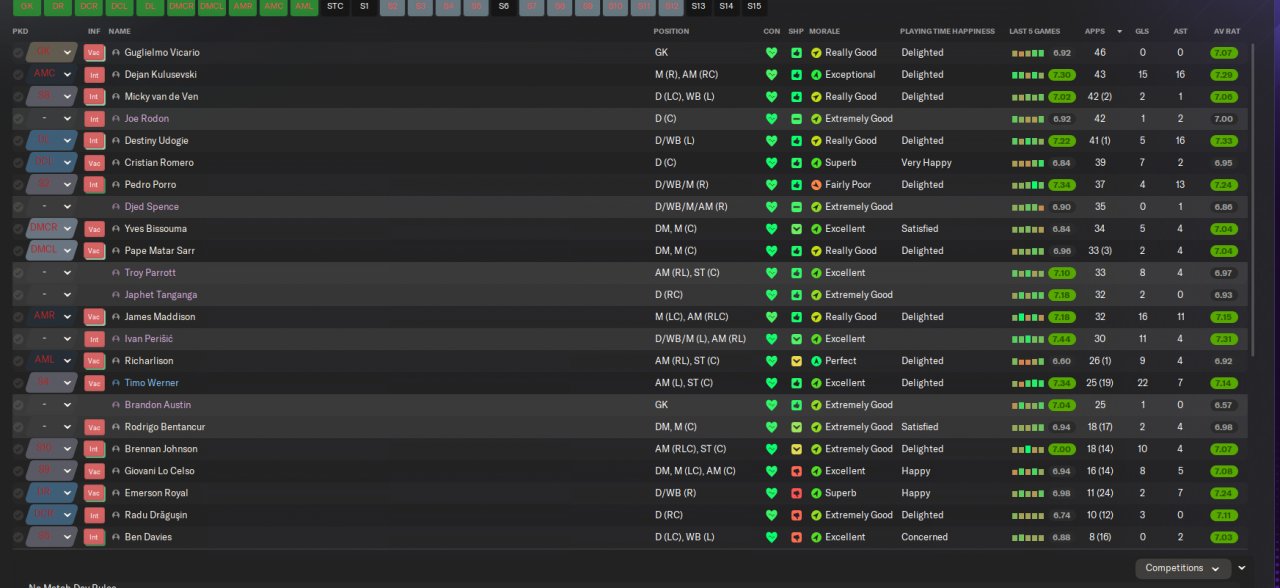Screen dimensions: 1280x588
Task: Click player info icon beside Timo Werner
Action: click(116, 382)
